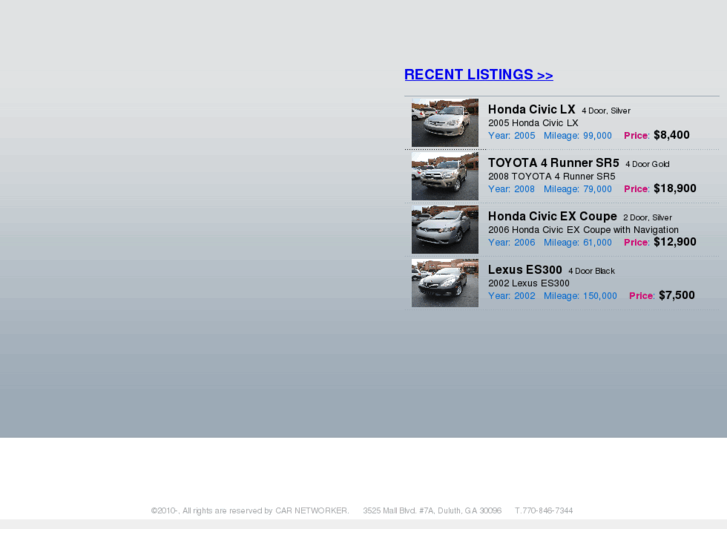The width and height of the screenshot is (727, 545).
Task: Open the Lexus ES300 thumbnail photo
Action: (x=445, y=283)
